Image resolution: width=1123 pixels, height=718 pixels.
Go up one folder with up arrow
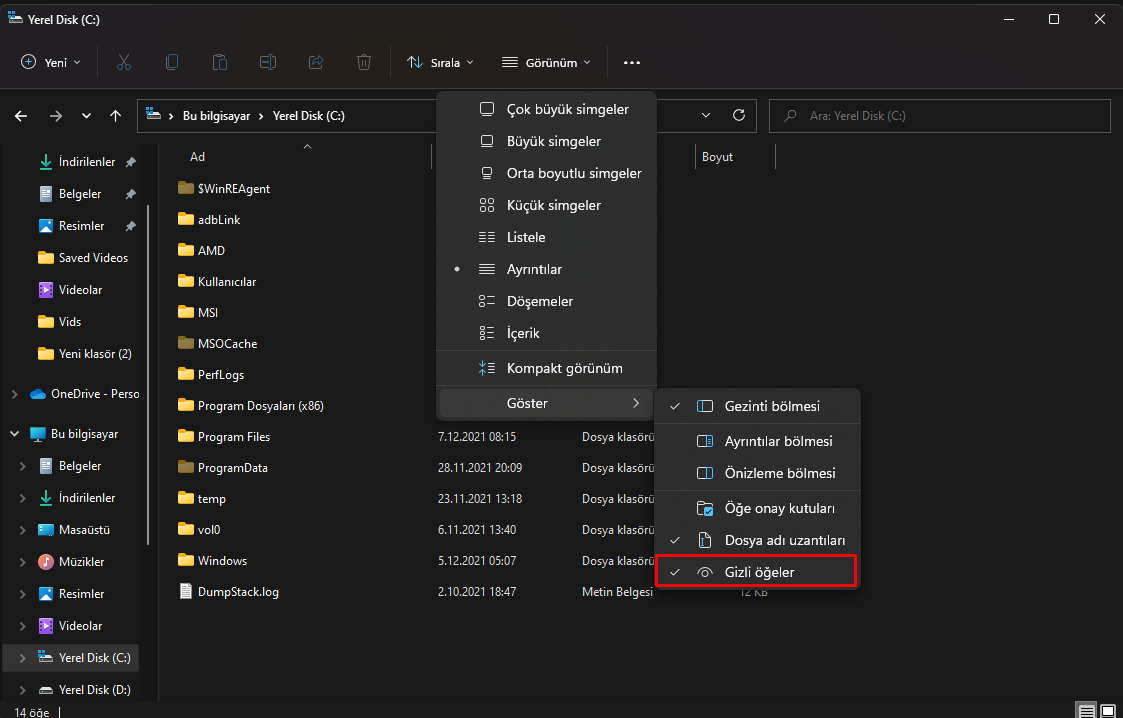coord(116,116)
